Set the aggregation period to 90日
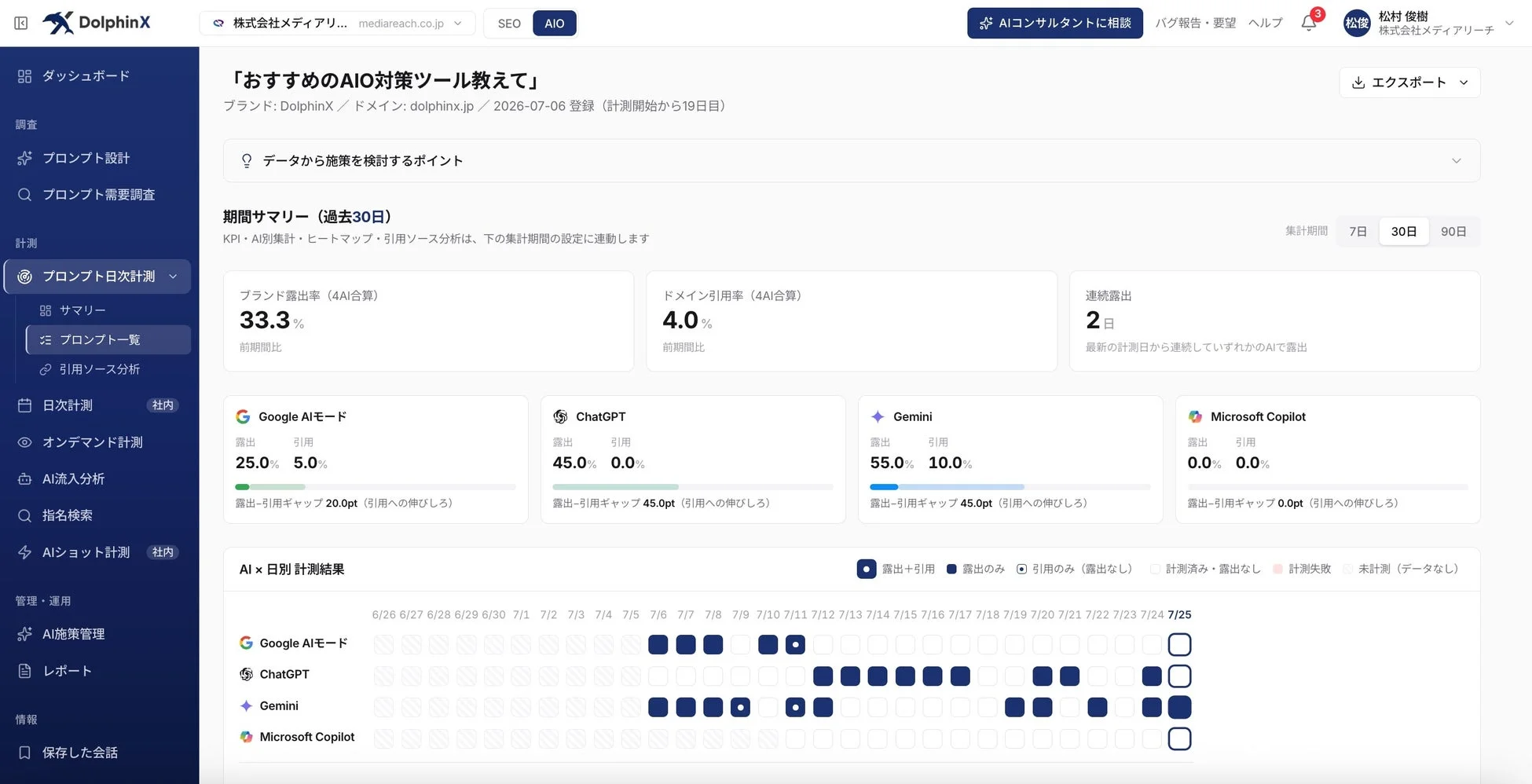1532x784 pixels. pos(1453,232)
